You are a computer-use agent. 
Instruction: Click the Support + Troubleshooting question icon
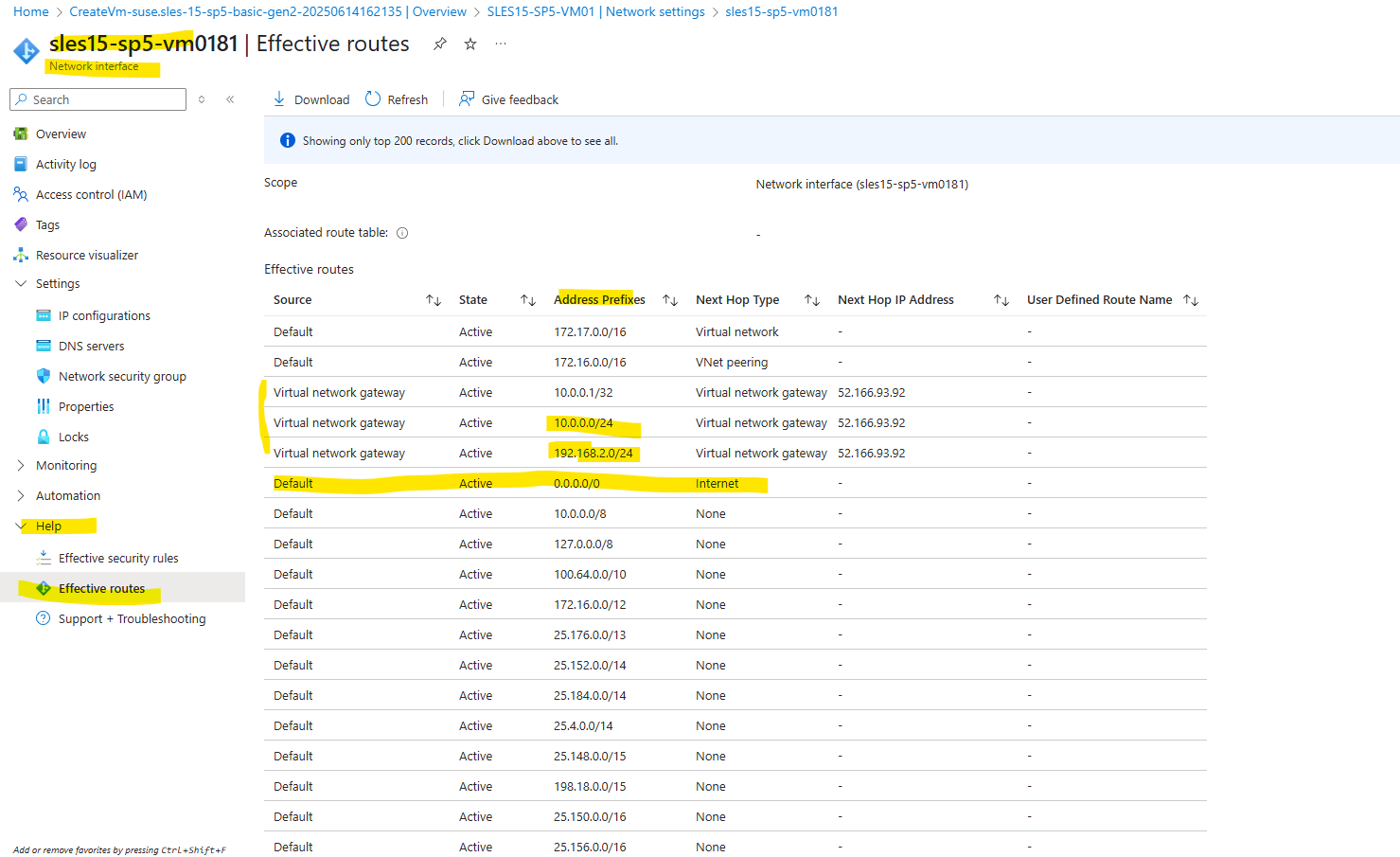click(x=44, y=618)
